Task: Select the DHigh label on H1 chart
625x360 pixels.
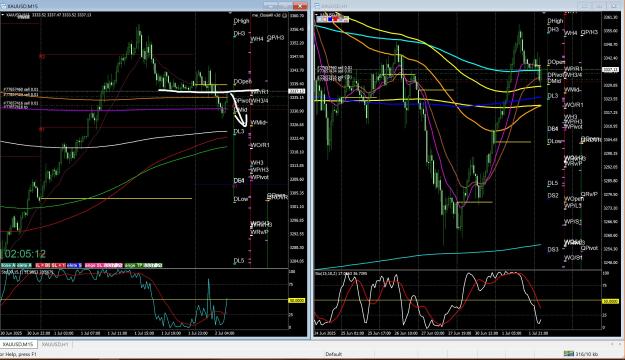Action: (x=555, y=21)
